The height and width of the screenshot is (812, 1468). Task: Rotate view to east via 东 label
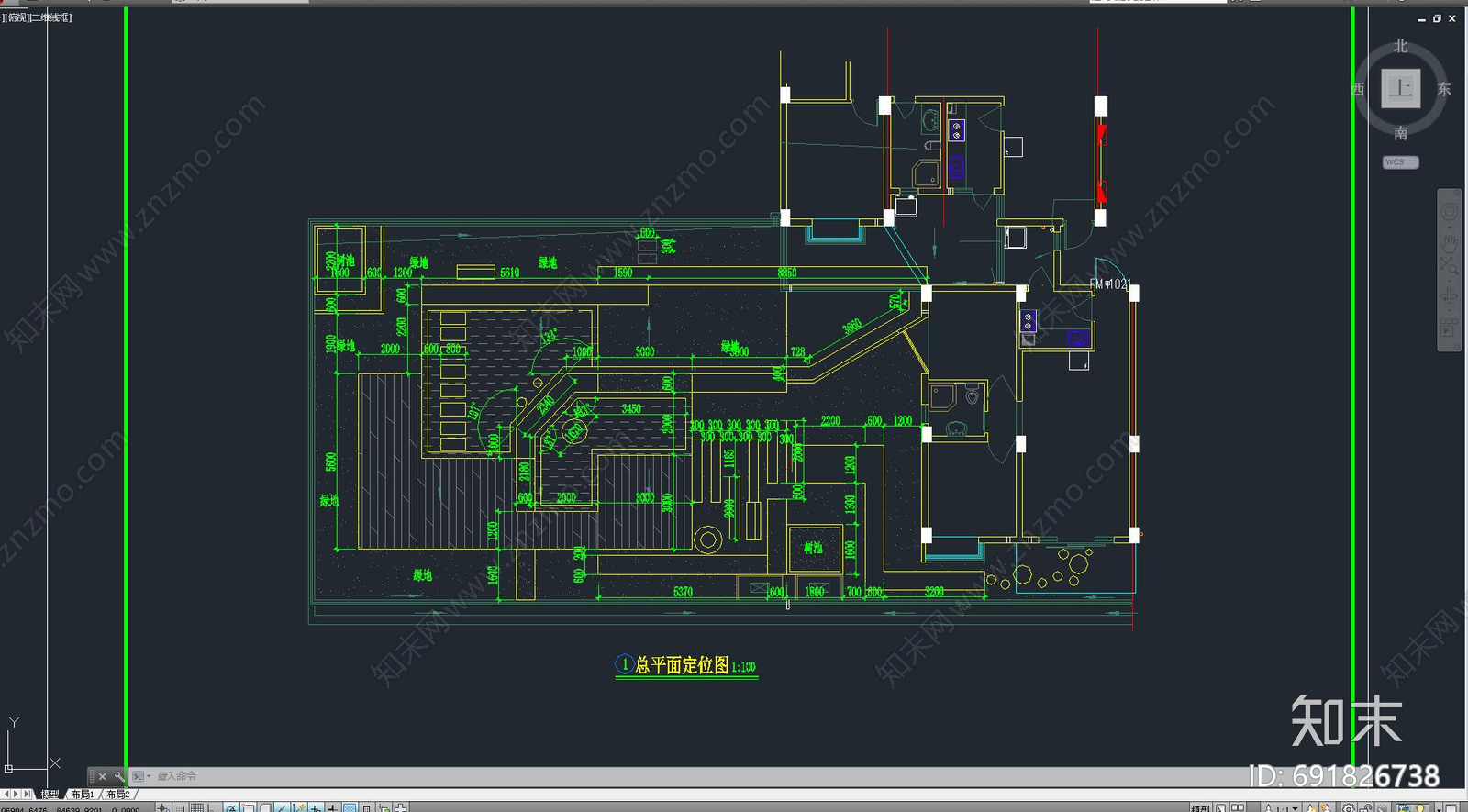click(1444, 89)
